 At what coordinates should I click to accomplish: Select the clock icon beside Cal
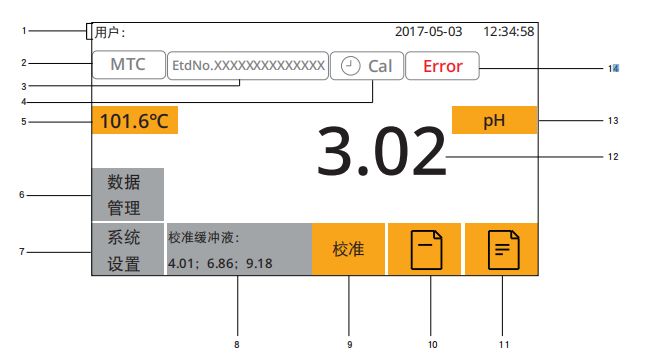[350, 66]
